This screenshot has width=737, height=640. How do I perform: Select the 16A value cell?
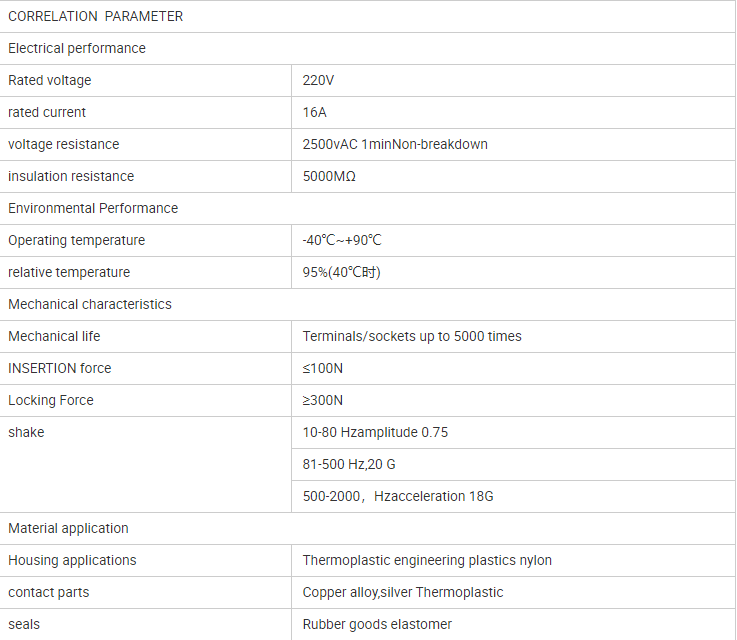(x=513, y=112)
